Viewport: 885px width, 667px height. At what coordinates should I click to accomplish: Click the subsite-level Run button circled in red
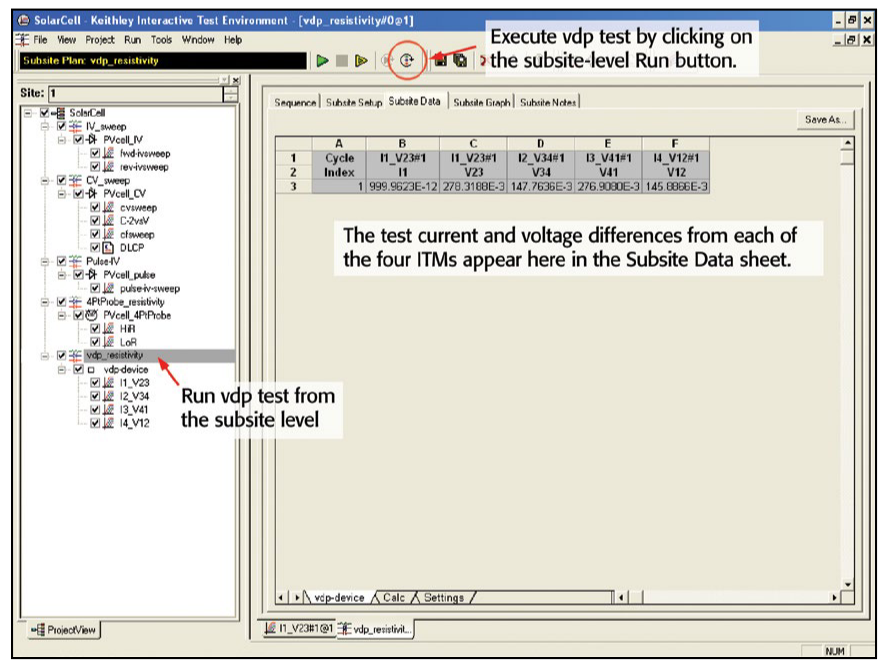pos(407,60)
